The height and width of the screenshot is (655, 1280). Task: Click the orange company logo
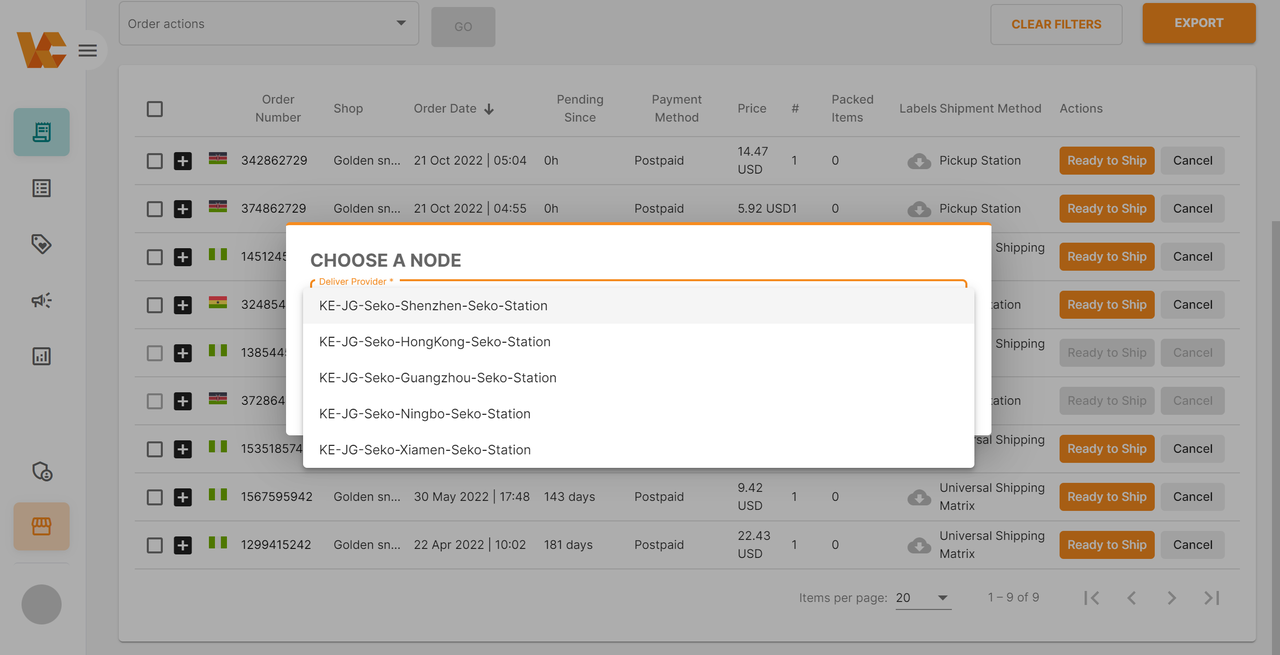[41, 50]
